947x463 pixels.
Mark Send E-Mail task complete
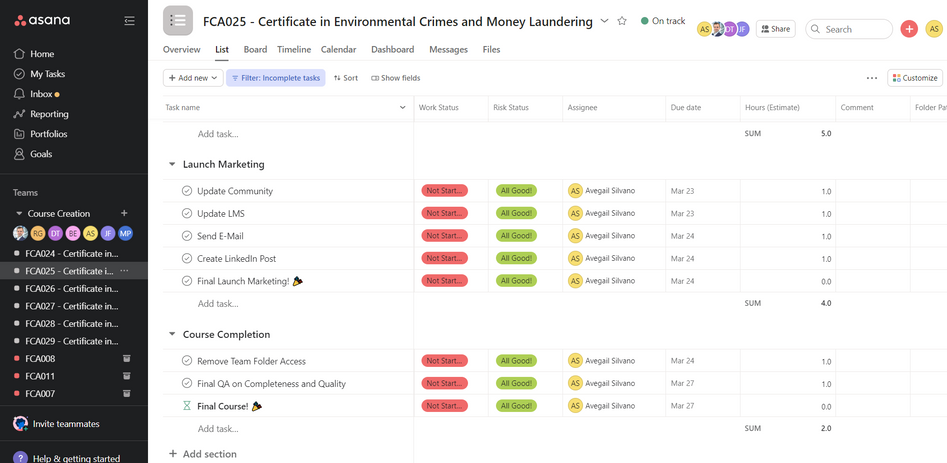(187, 236)
